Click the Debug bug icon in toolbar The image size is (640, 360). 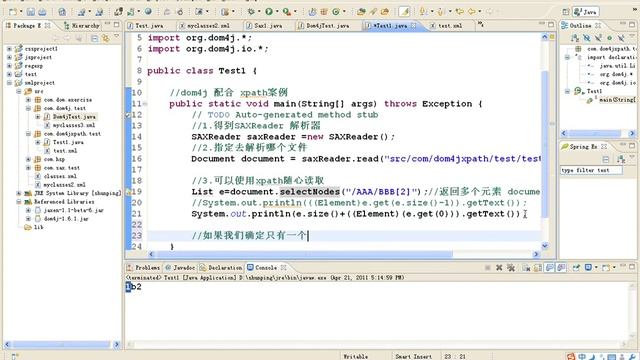click(x=251, y=12)
